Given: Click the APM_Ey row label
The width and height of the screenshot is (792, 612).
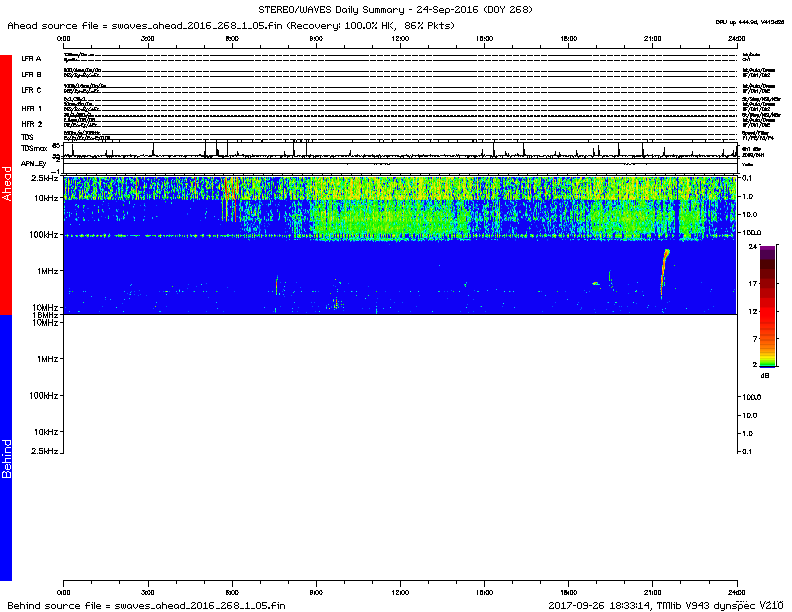Looking at the screenshot, I should click(x=34, y=163).
